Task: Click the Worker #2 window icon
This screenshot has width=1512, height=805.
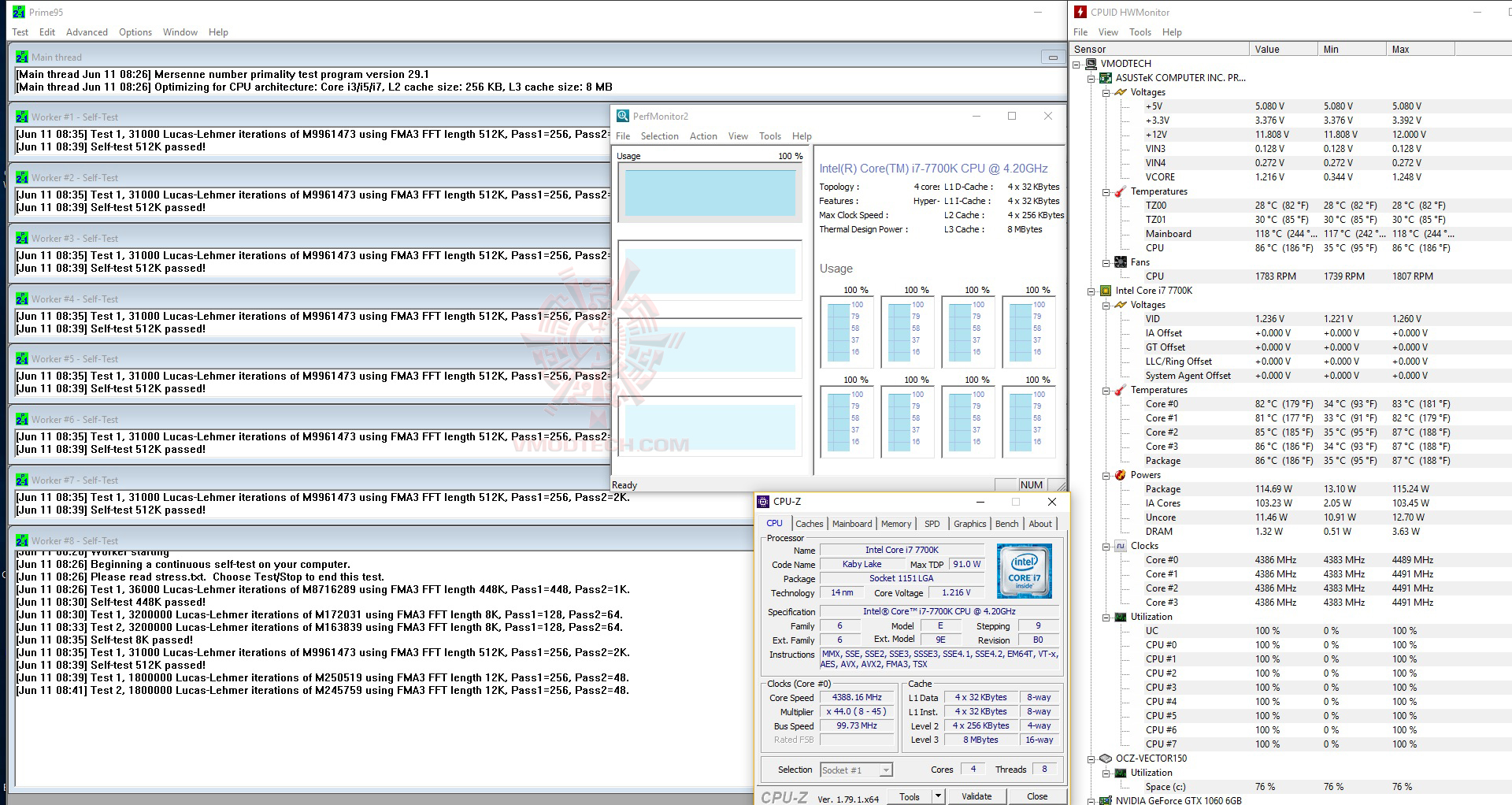Action: point(22,177)
